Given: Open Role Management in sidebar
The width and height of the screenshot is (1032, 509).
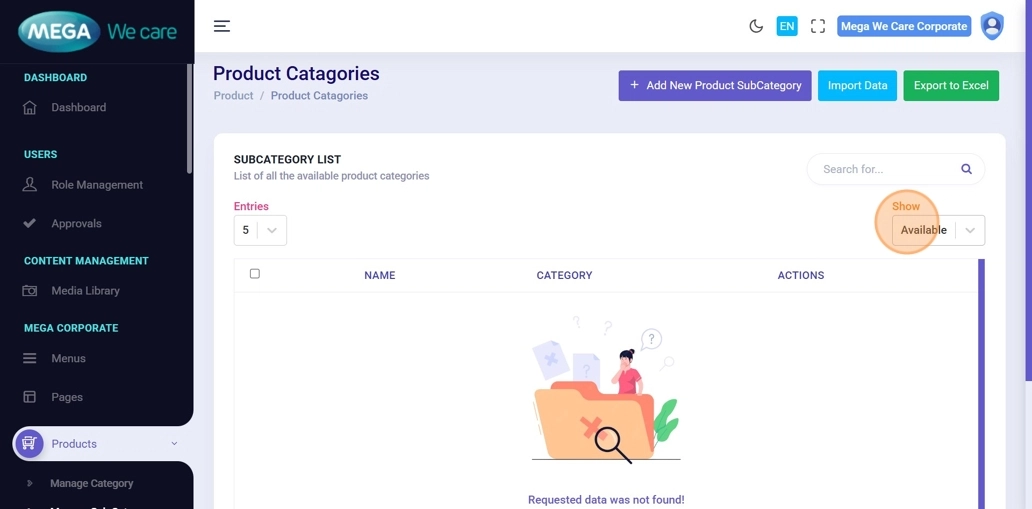Looking at the screenshot, I should pos(97,185).
